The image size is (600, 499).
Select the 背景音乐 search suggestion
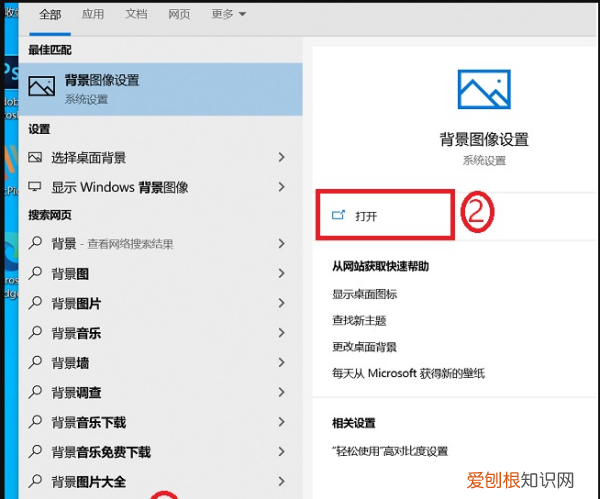click(x=160, y=333)
